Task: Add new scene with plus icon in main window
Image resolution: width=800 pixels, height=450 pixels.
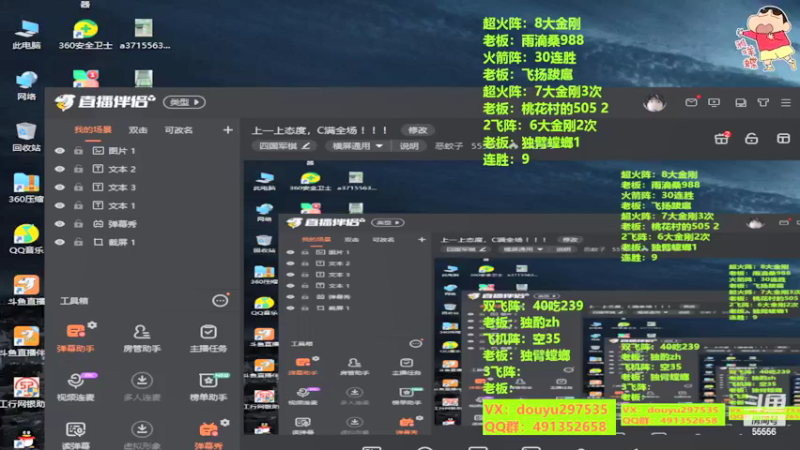Action: 228,130
